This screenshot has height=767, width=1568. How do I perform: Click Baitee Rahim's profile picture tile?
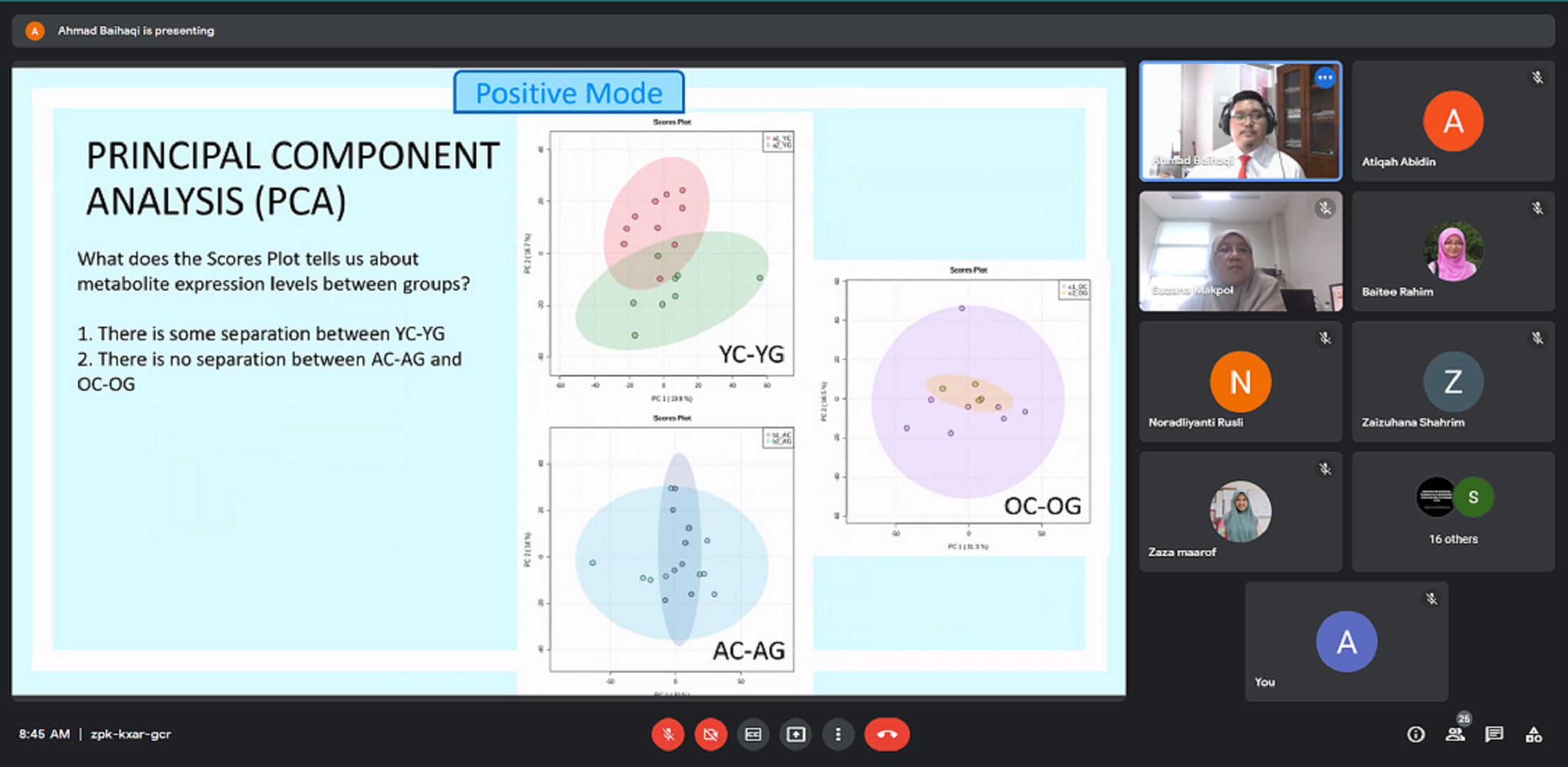coord(1453,251)
